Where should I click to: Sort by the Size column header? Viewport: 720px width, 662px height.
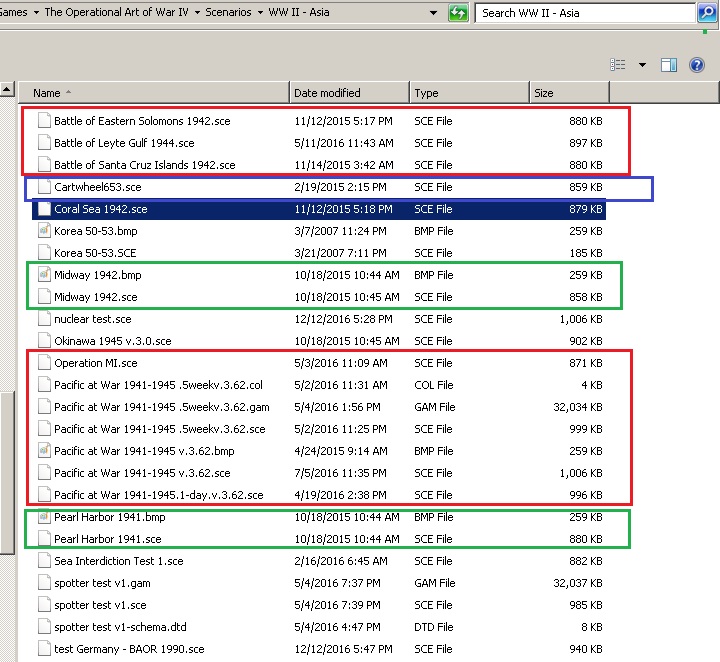point(569,93)
